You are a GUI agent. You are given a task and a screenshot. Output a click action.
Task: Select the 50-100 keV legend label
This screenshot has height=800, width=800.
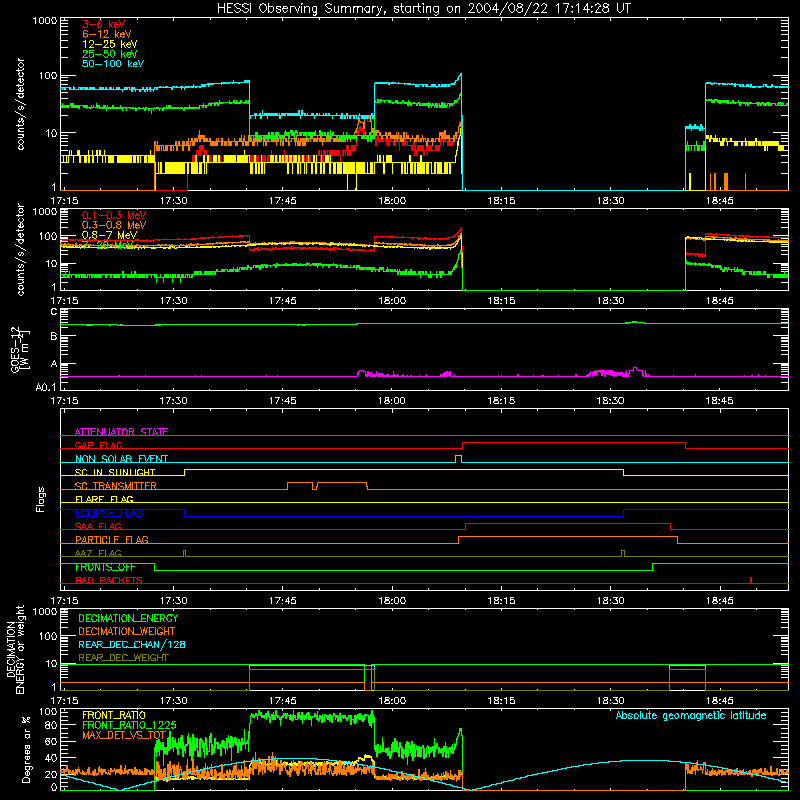113,64
